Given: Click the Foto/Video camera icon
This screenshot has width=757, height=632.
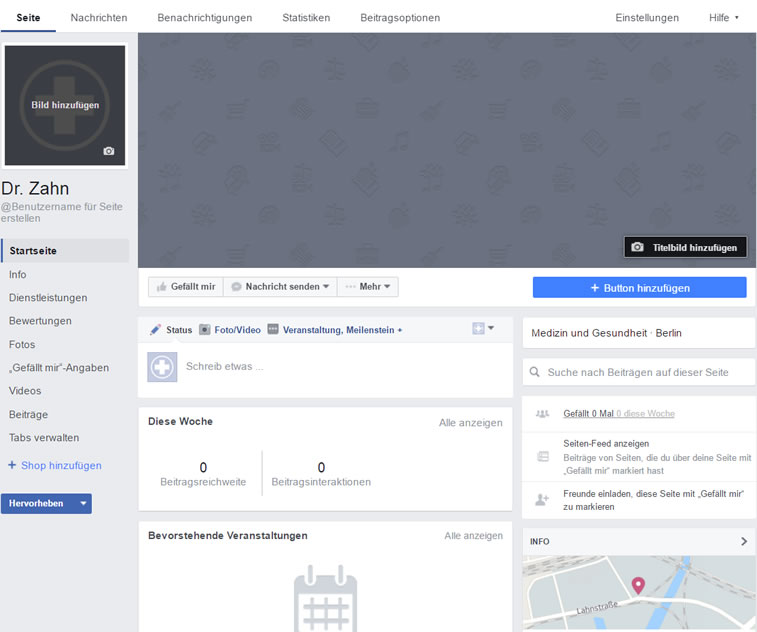Looking at the screenshot, I should pos(205,329).
